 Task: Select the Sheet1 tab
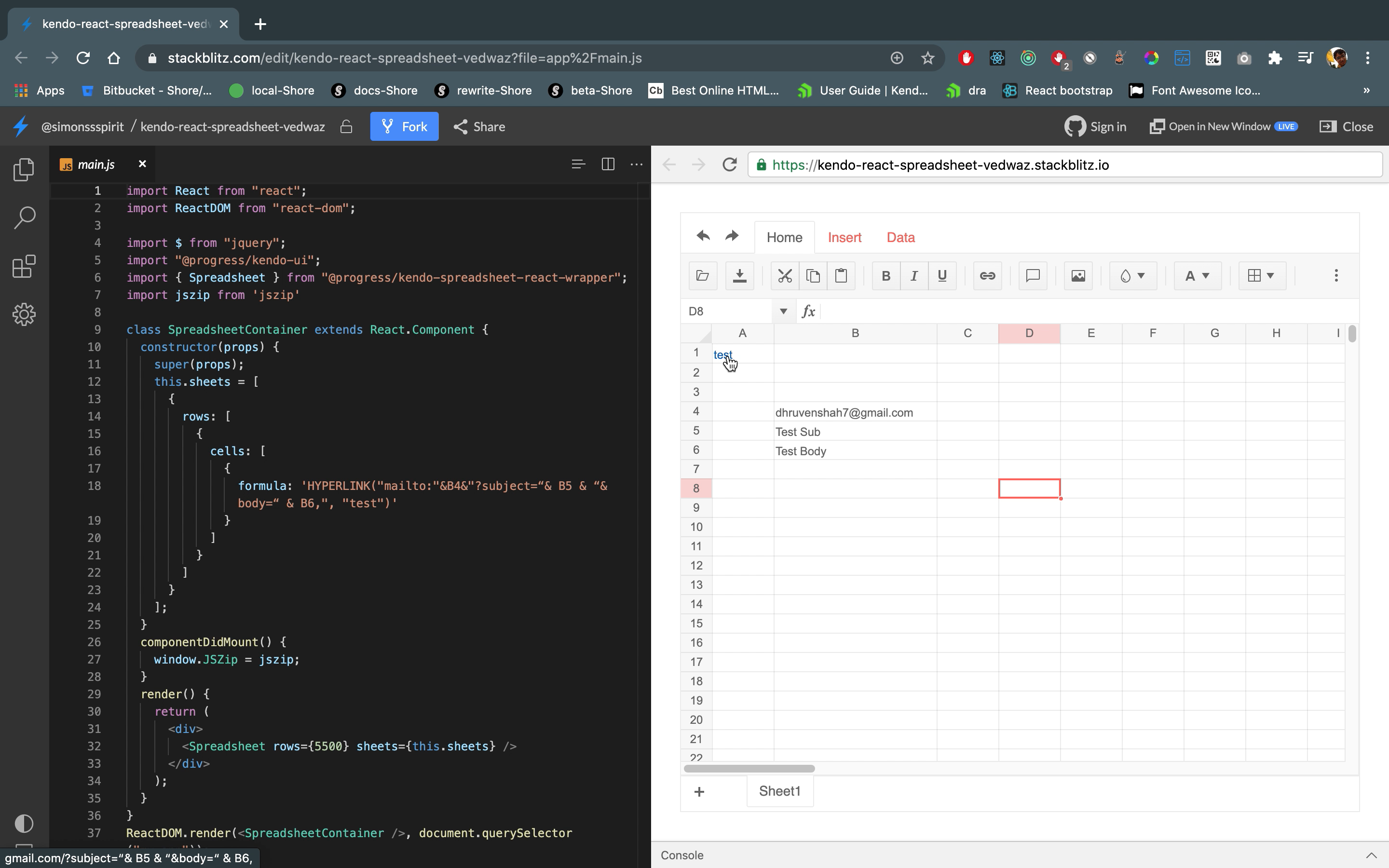tap(779, 791)
